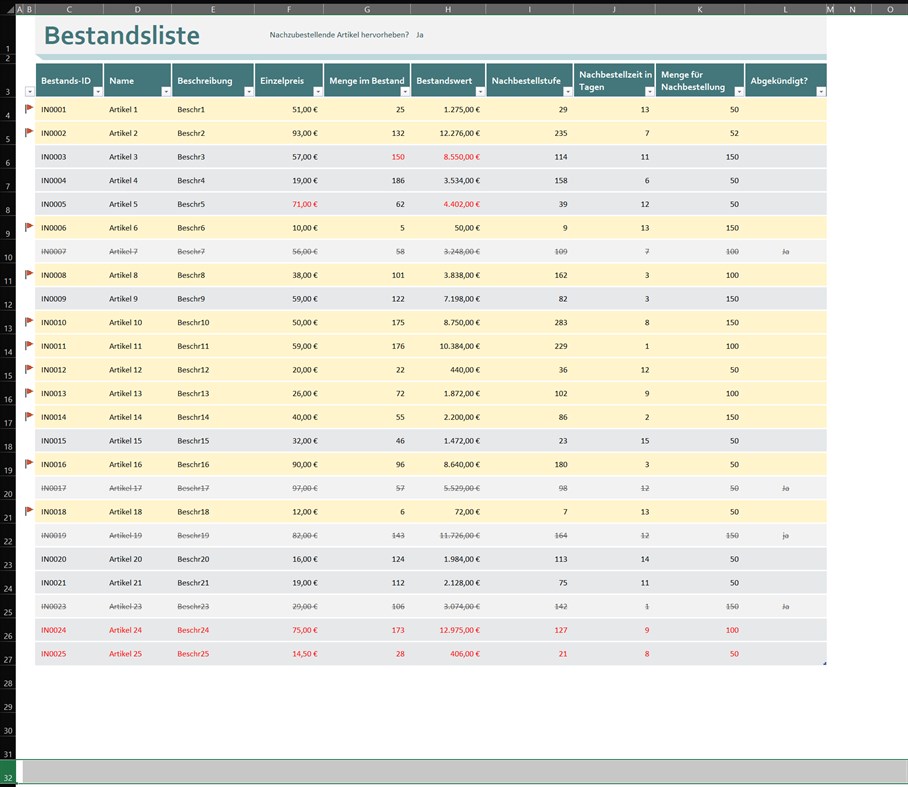Click the red flag icon for IN0001
908x787 pixels.
[x=29, y=108]
